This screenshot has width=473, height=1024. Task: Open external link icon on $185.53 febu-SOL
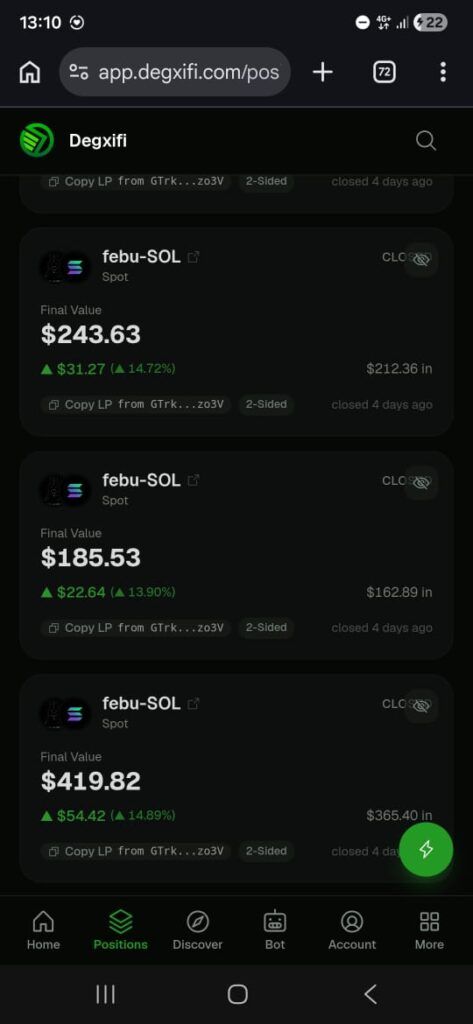(193, 481)
